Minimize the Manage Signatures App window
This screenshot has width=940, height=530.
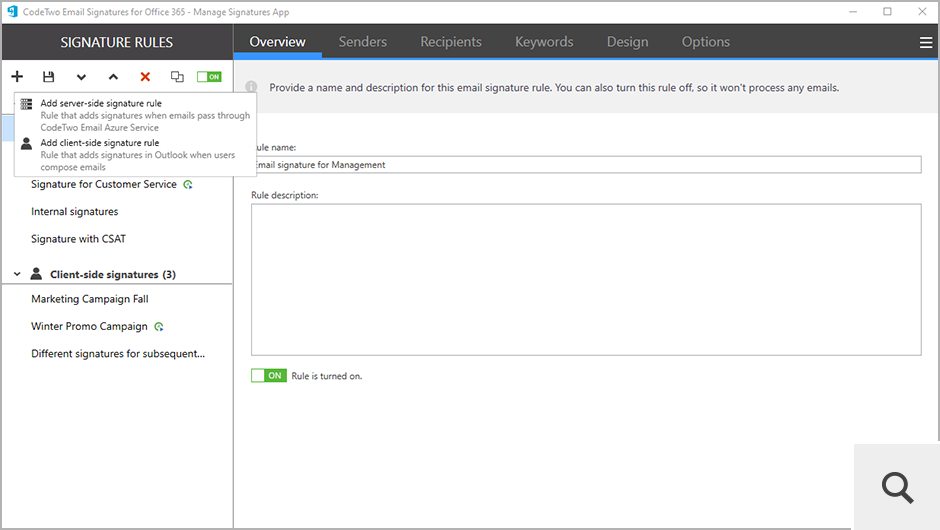pos(853,12)
